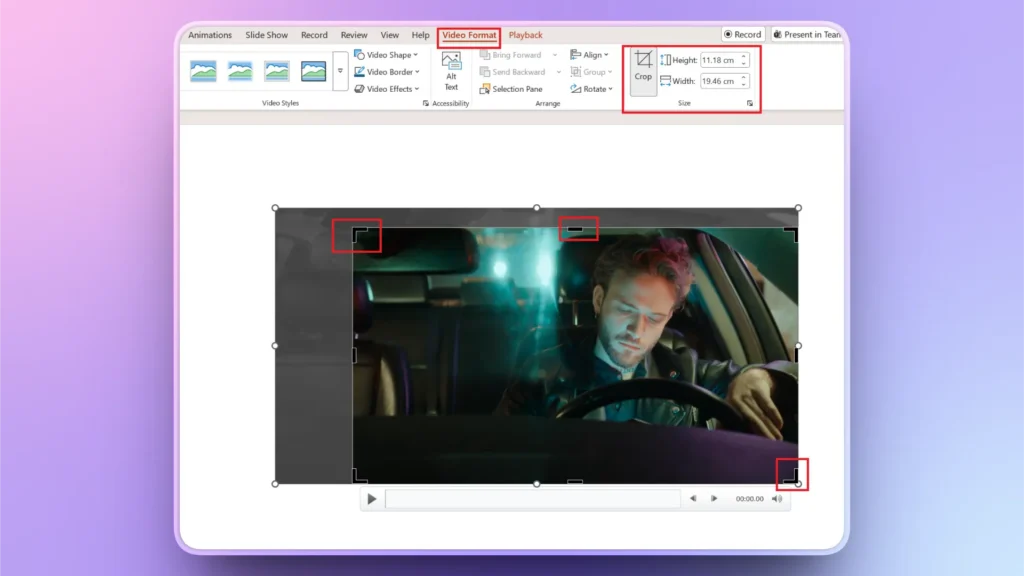Viewport: 1024px width, 576px height.
Task: Click the top-left round sizing handle
Action: tap(275, 208)
